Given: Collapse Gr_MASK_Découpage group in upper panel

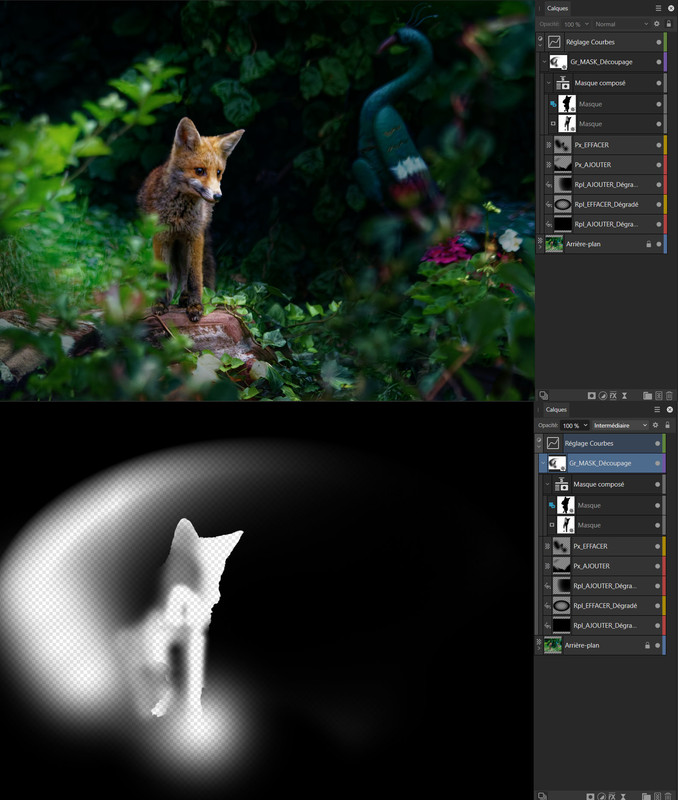Looking at the screenshot, I should 544,62.
